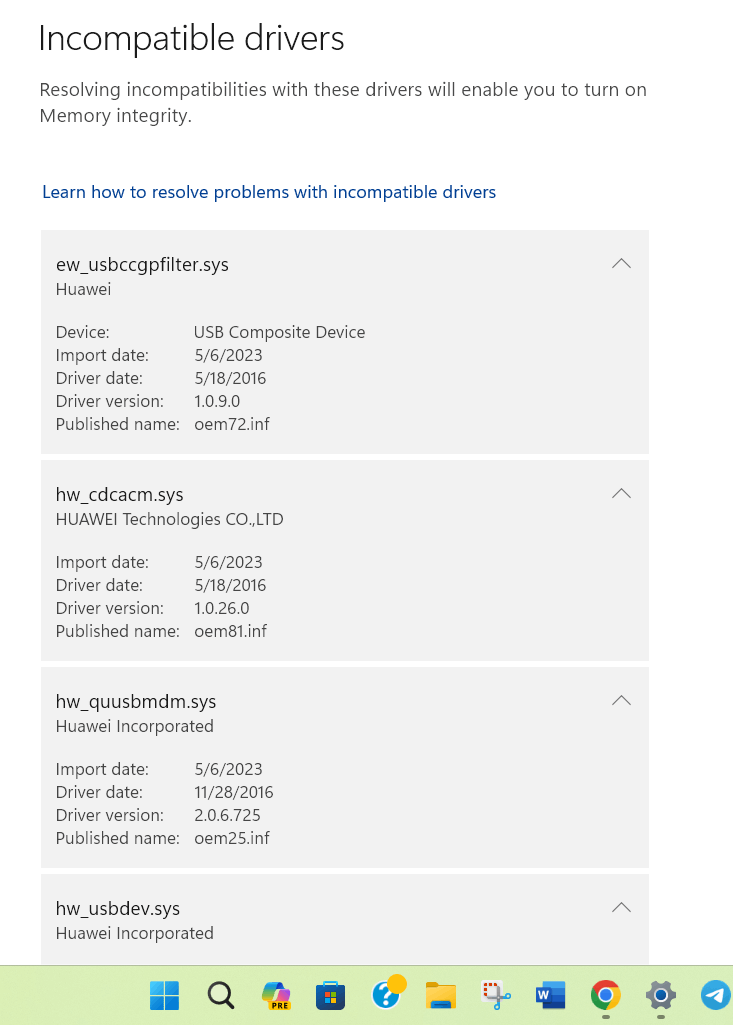Image resolution: width=733 pixels, height=1025 pixels.
Task: Select the ew_usbccgpfilter.sys driver title
Action: coord(143,265)
